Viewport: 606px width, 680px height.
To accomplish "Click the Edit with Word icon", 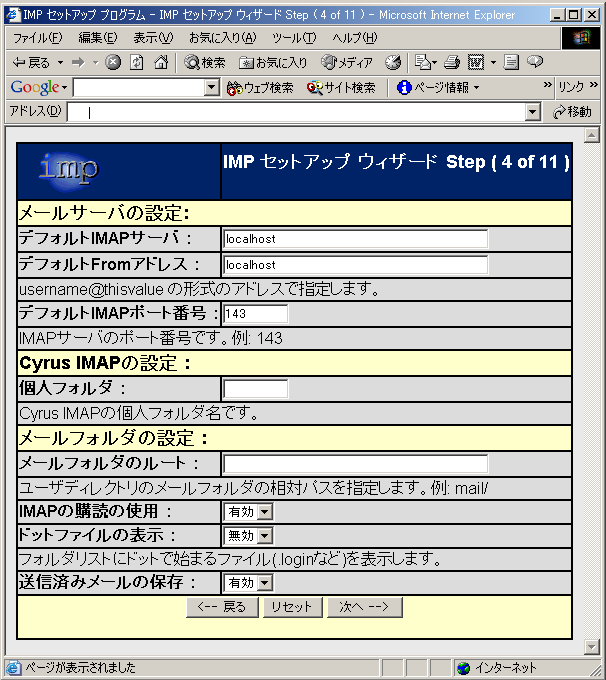I will pos(476,62).
